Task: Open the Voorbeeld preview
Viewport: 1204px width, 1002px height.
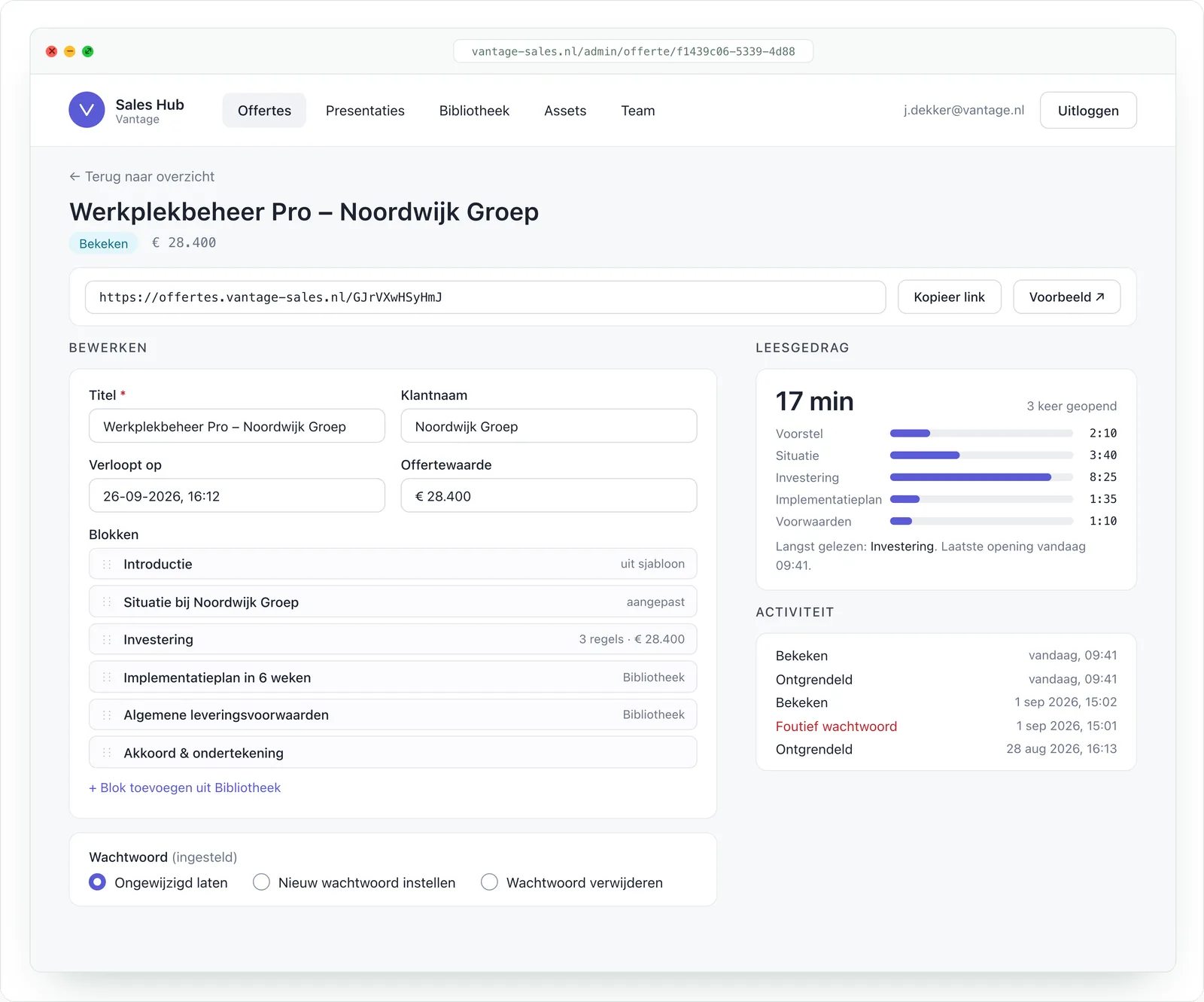Action: click(x=1066, y=297)
